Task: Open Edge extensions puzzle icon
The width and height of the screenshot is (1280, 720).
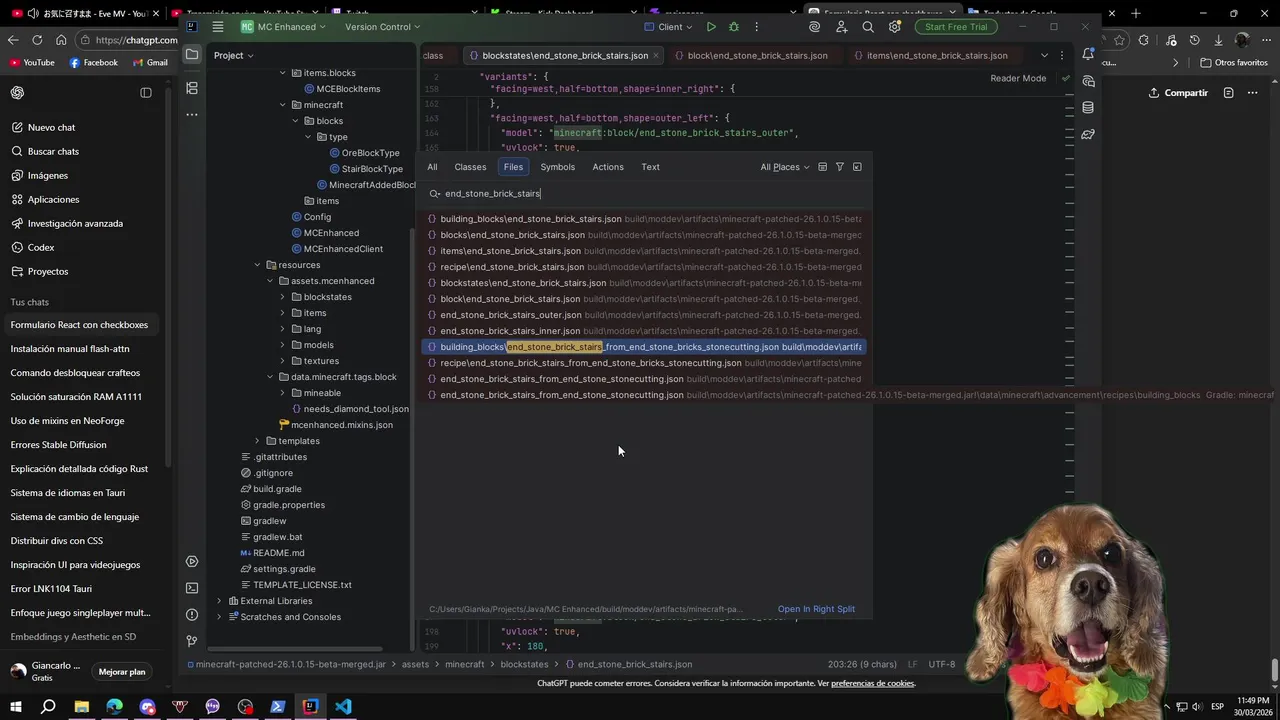Action: (x=1143, y=40)
